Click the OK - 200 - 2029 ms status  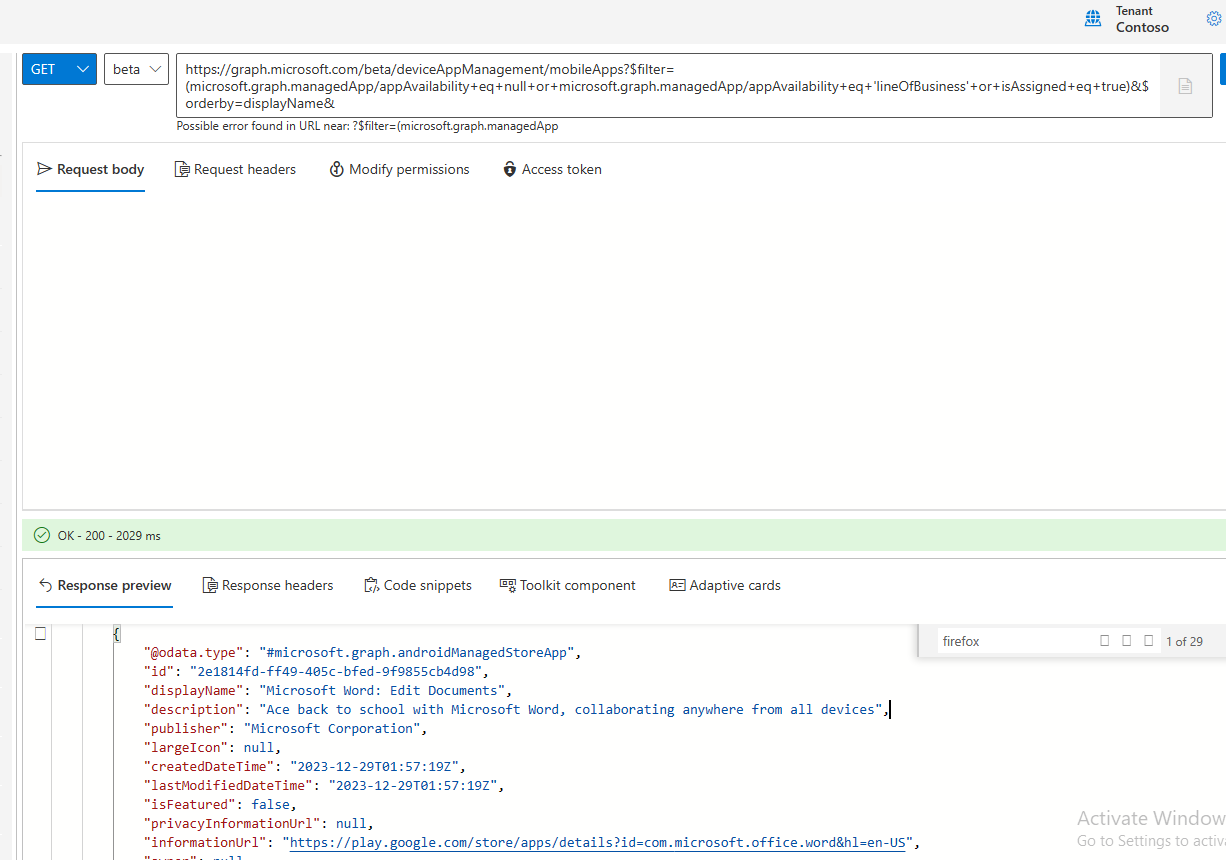click(109, 536)
